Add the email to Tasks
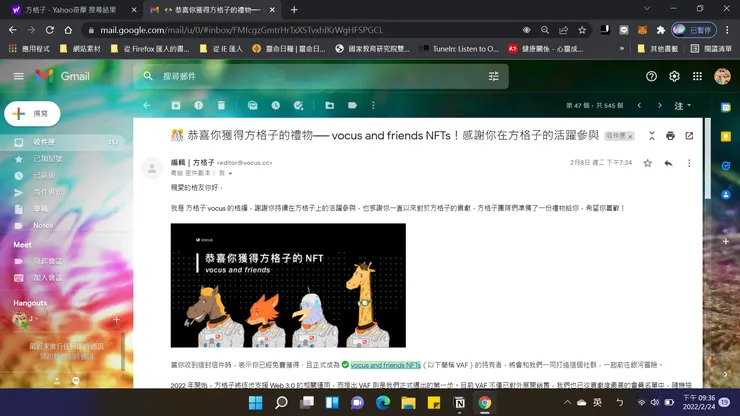Image resolution: width=740 pixels, height=416 pixels. click(298, 105)
